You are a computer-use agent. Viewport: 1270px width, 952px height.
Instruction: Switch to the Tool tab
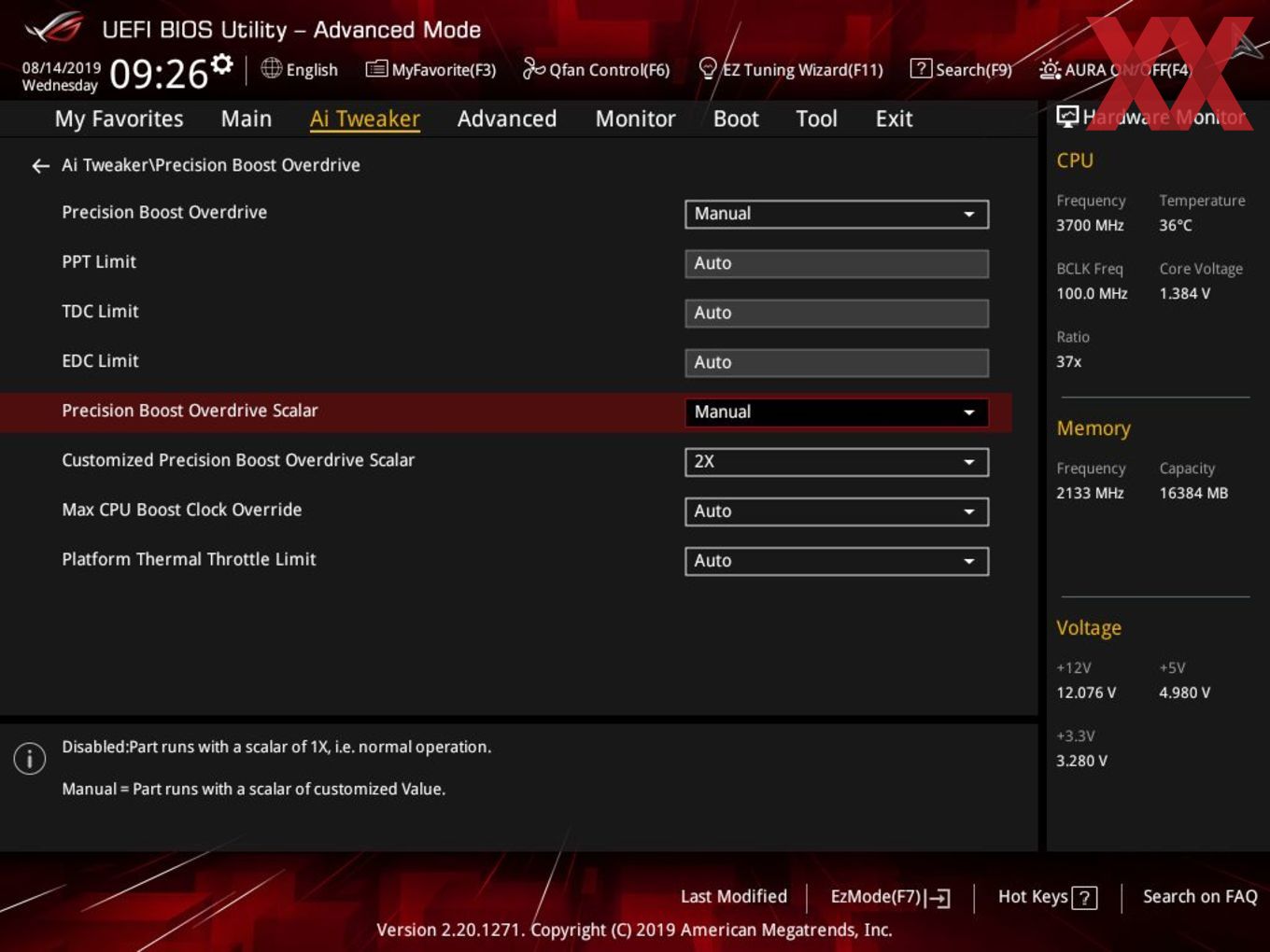coord(816,119)
